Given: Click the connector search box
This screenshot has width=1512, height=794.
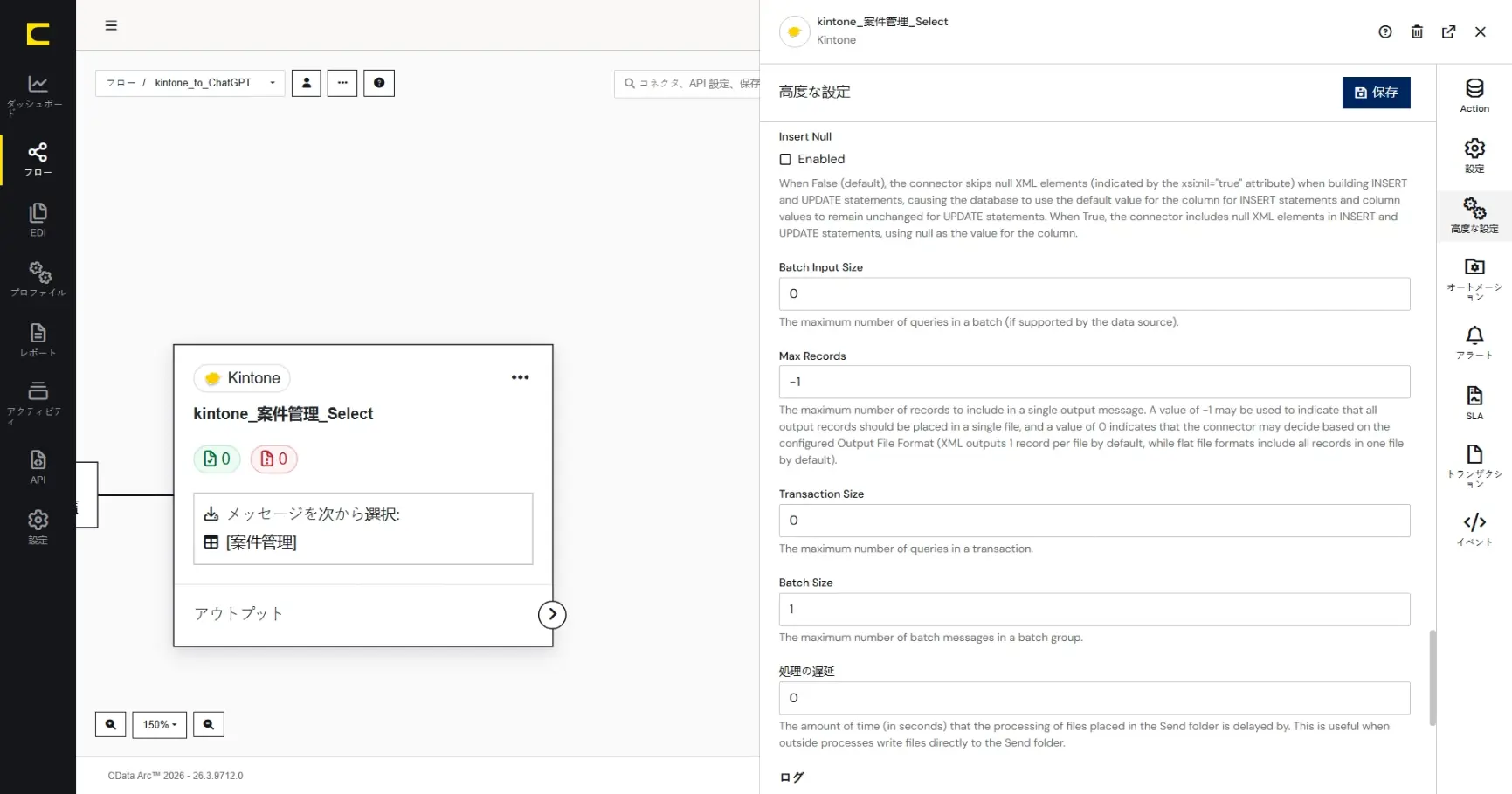Looking at the screenshot, I should click(x=688, y=84).
